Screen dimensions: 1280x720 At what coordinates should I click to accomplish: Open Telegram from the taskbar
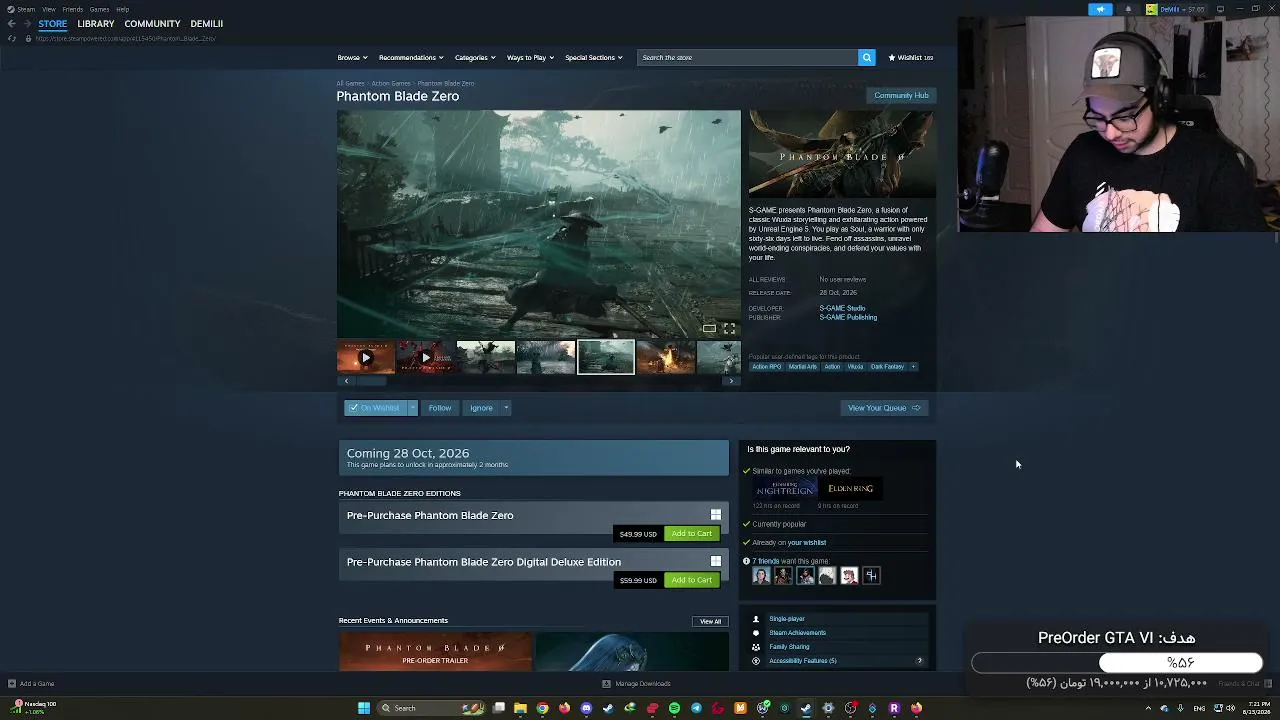(696, 708)
